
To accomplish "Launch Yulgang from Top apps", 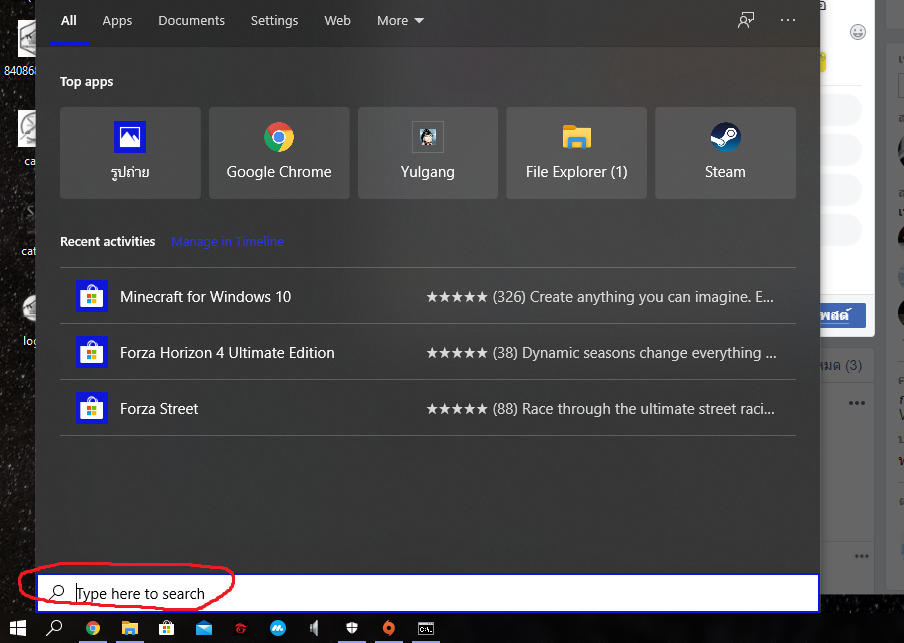I will [428, 153].
